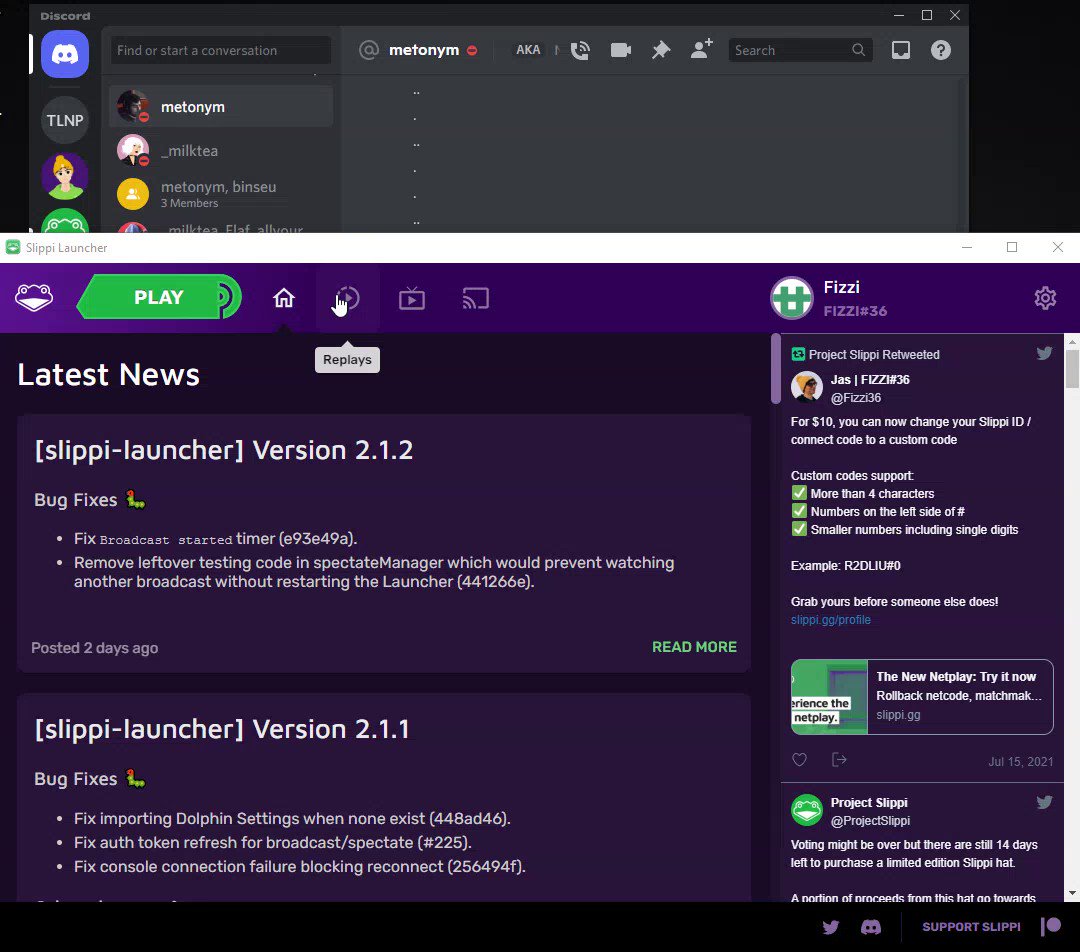Open Slippi settings gear
This screenshot has height=952, width=1080.
coord(1045,298)
